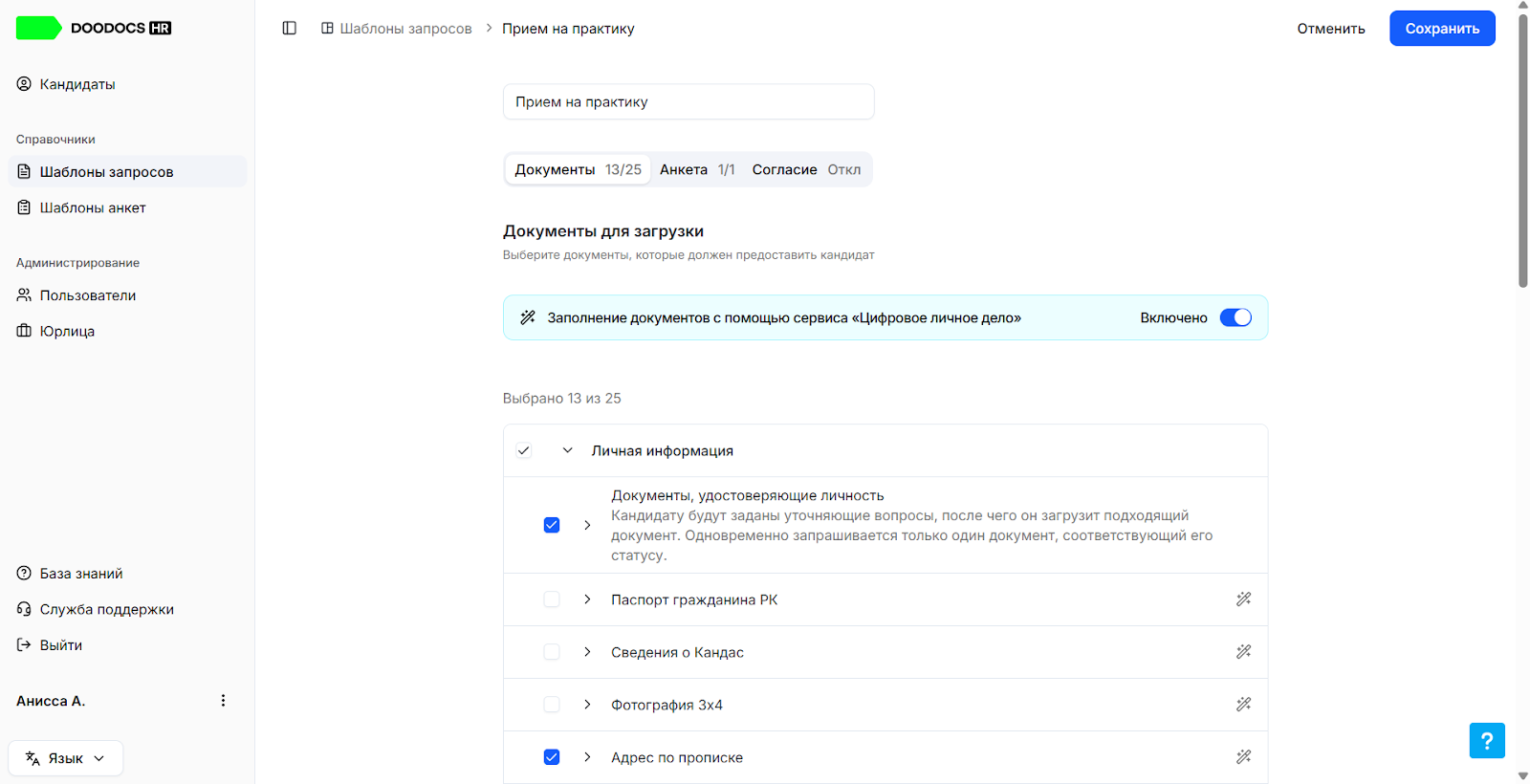The height and width of the screenshot is (784, 1530).
Task: Uncheck the Адрес по прописке checkbox
Action: 552,757
